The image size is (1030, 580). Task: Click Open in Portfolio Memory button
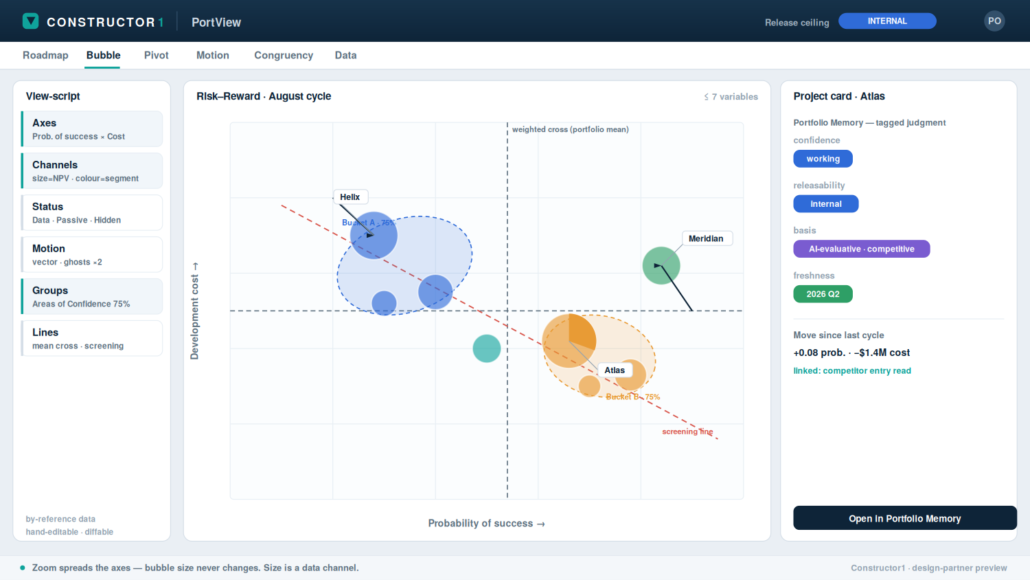coord(905,518)
